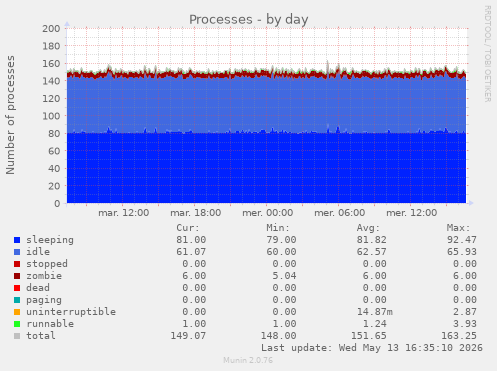The width and height of the screenshot is (497, 371).
Task: Click the 'dead' legend label
Action: point(38,288)
